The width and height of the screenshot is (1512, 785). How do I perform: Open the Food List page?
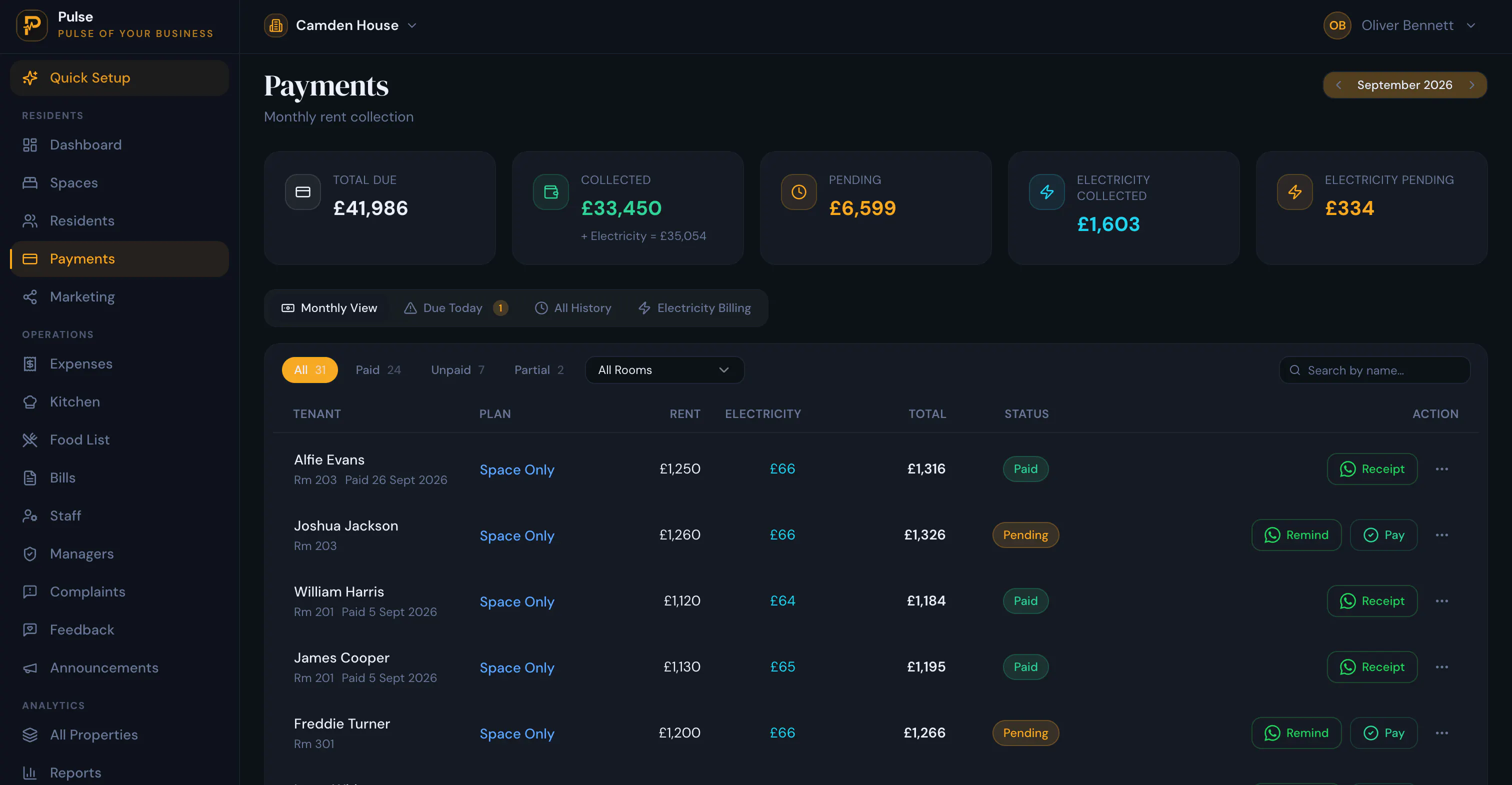(x=119, y=440)
